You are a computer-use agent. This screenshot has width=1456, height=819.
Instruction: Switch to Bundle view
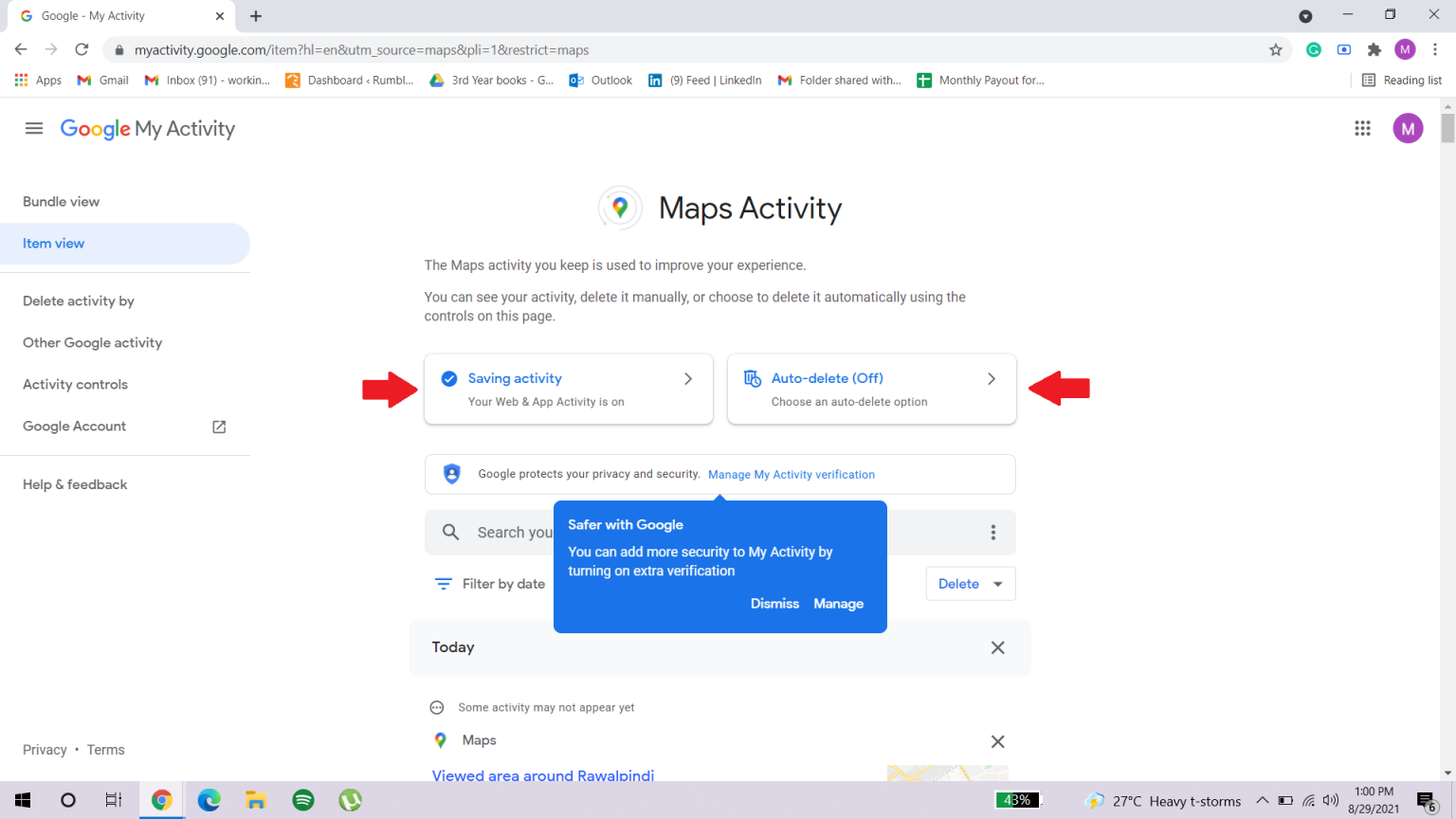tap(61, 201)
